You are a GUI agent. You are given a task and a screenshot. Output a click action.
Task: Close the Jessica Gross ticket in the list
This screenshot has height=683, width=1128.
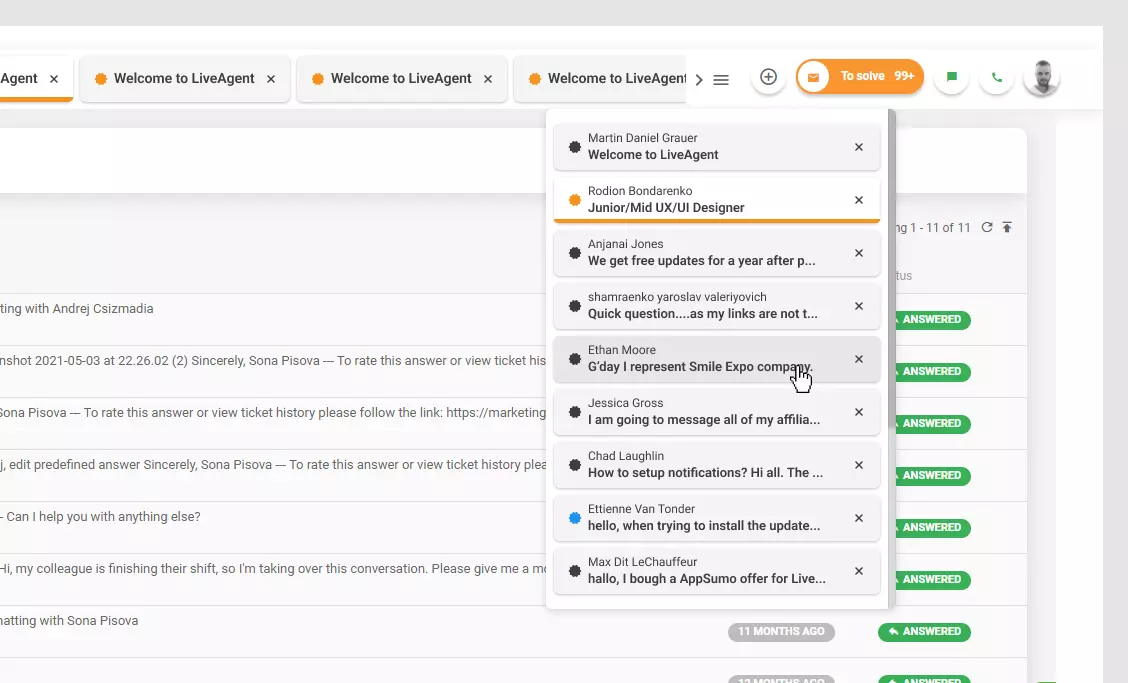coord(858,411)
